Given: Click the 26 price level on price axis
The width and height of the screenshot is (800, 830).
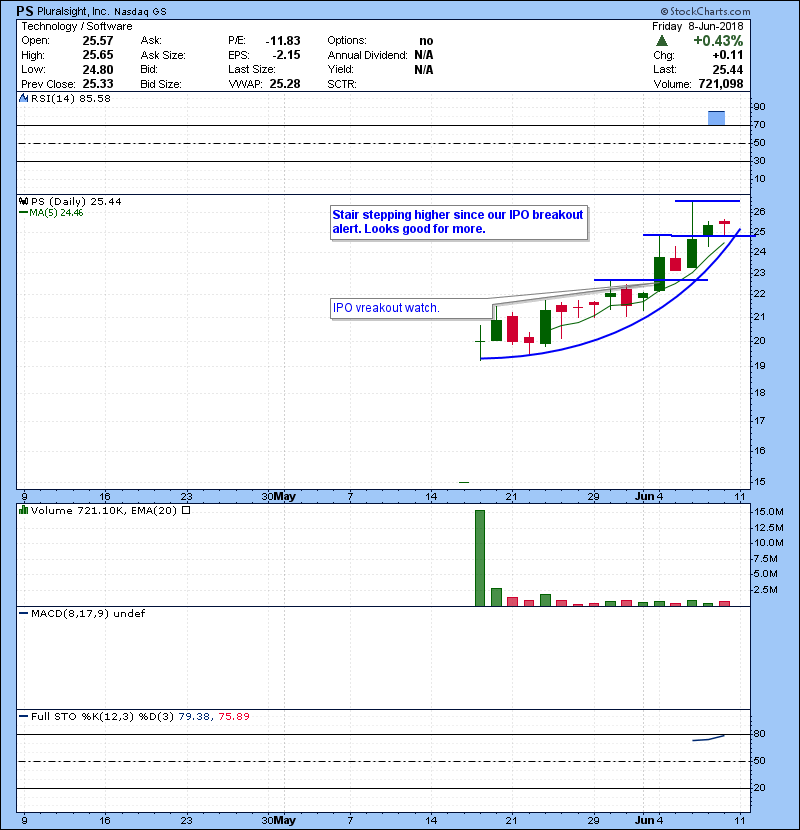Looking at the screenshot, I should coord(759,212).
